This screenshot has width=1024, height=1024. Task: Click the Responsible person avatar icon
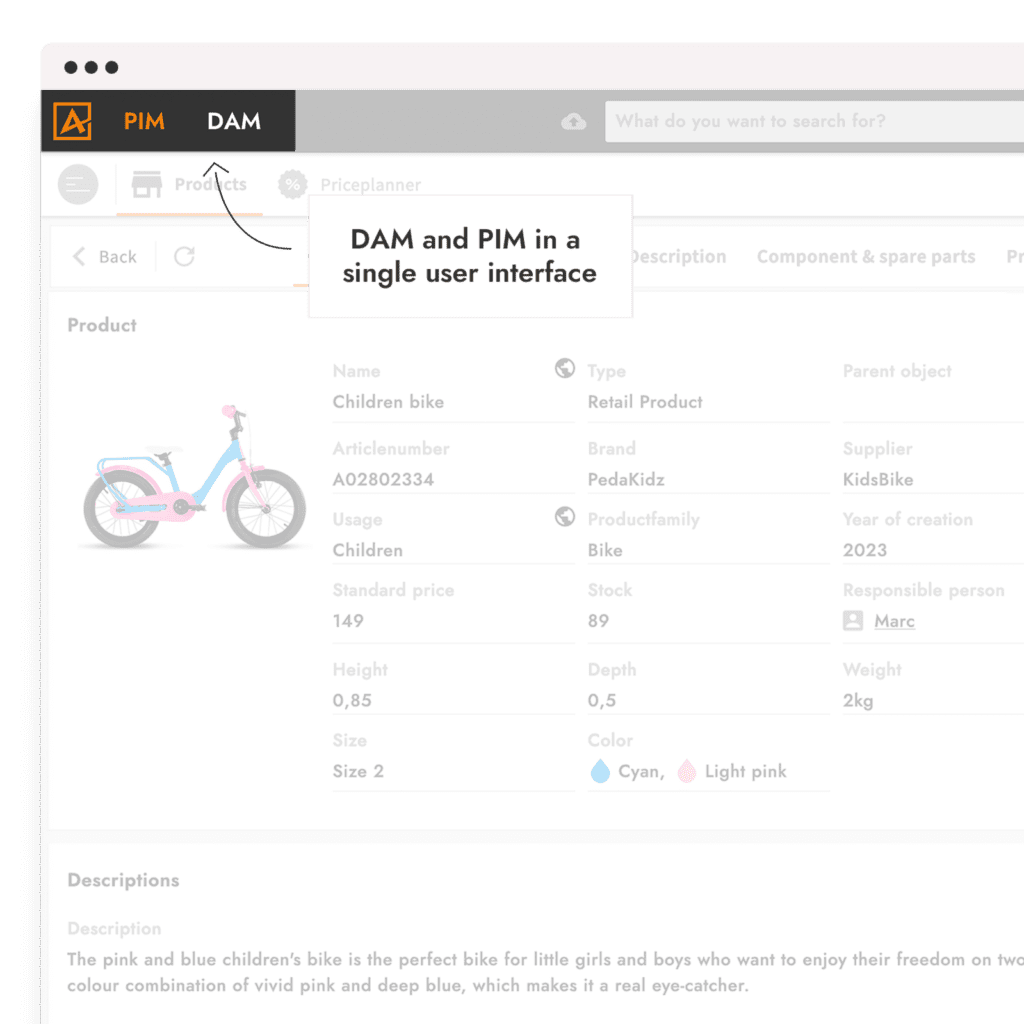point(853,621)
